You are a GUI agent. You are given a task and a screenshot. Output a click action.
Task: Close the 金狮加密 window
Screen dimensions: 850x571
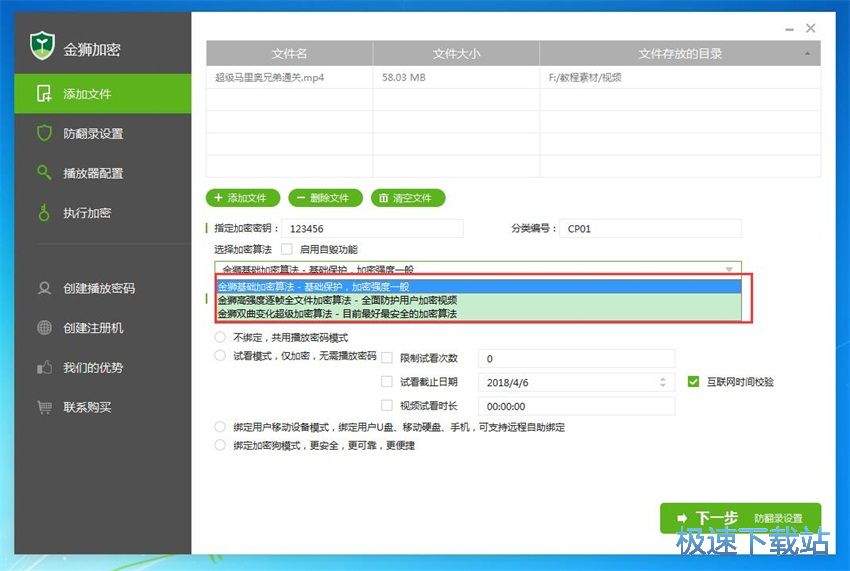(x=810, y=28)
